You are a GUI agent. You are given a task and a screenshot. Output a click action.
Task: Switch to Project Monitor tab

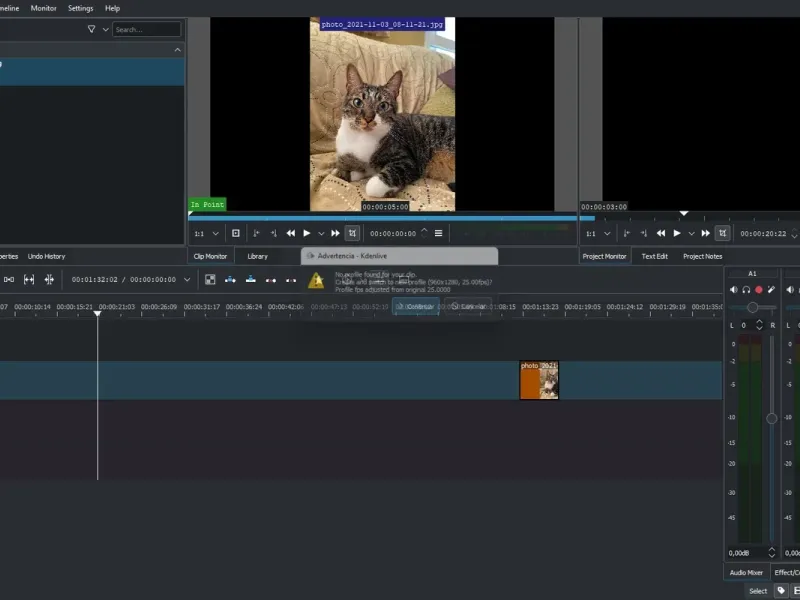(605, 256)
